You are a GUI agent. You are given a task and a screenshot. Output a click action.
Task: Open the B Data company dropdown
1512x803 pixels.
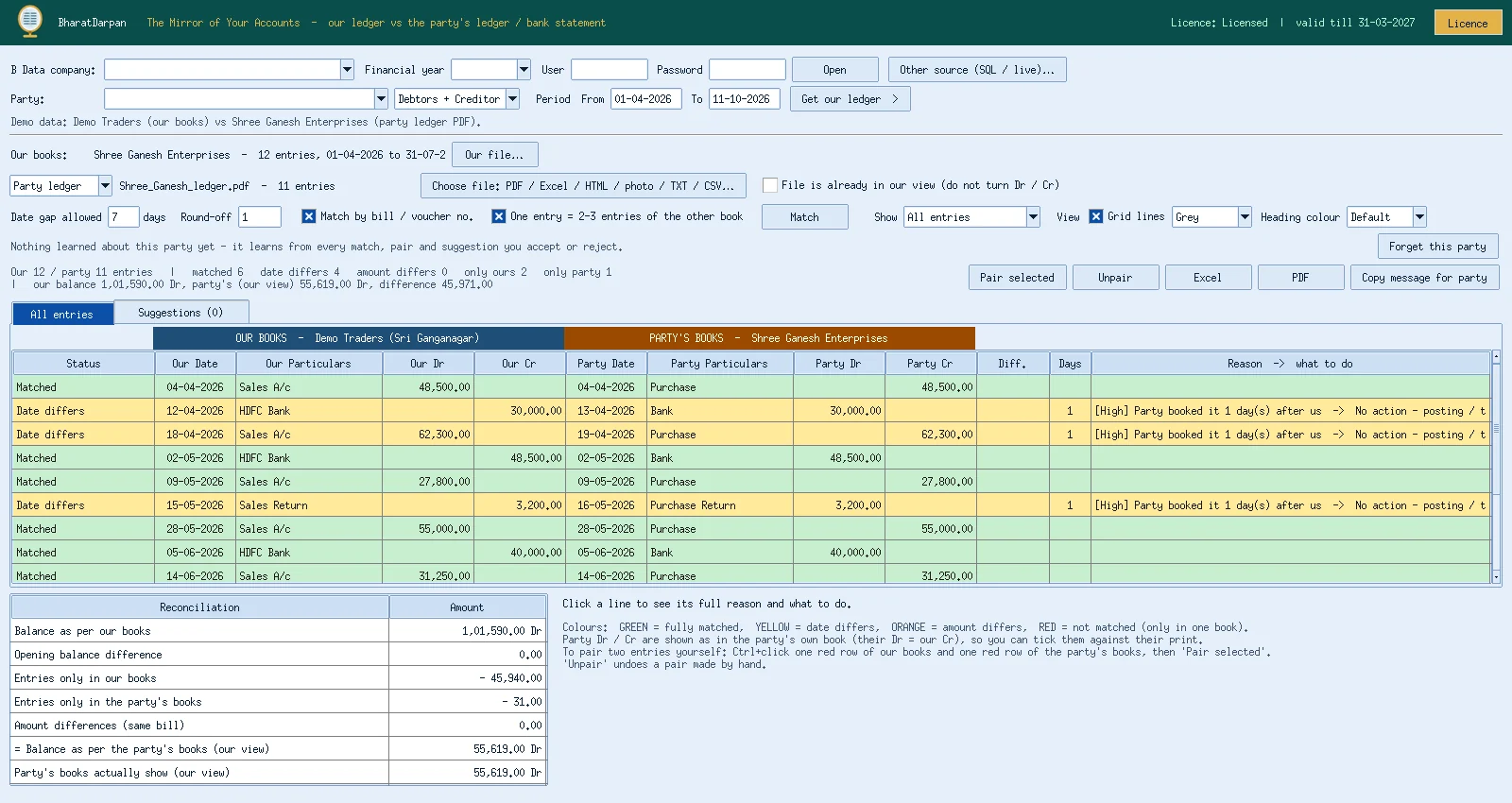click(347, 70)
